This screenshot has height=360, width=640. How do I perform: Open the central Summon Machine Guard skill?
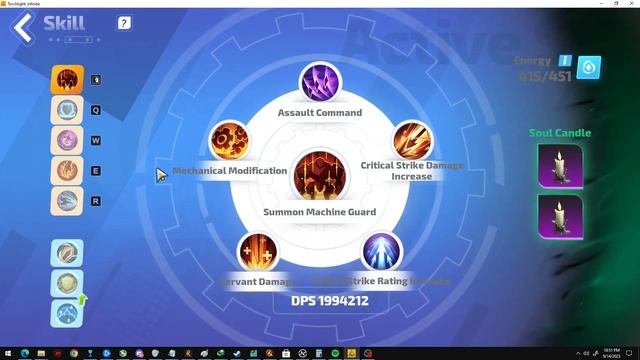[320, 176]
